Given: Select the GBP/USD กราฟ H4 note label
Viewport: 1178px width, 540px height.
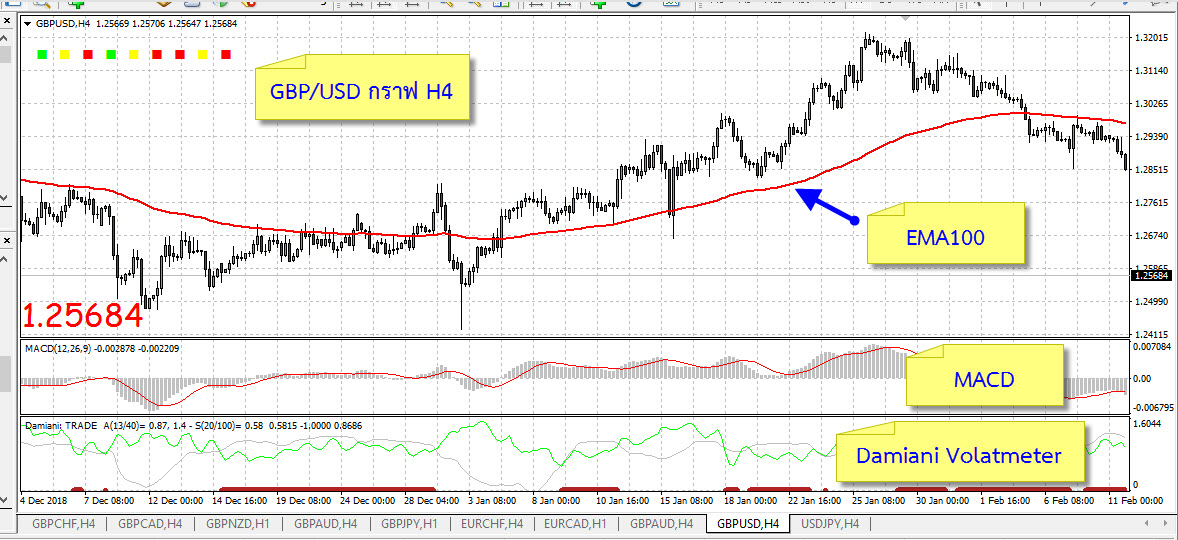Looking at the screenshot, I should point(362,92).
